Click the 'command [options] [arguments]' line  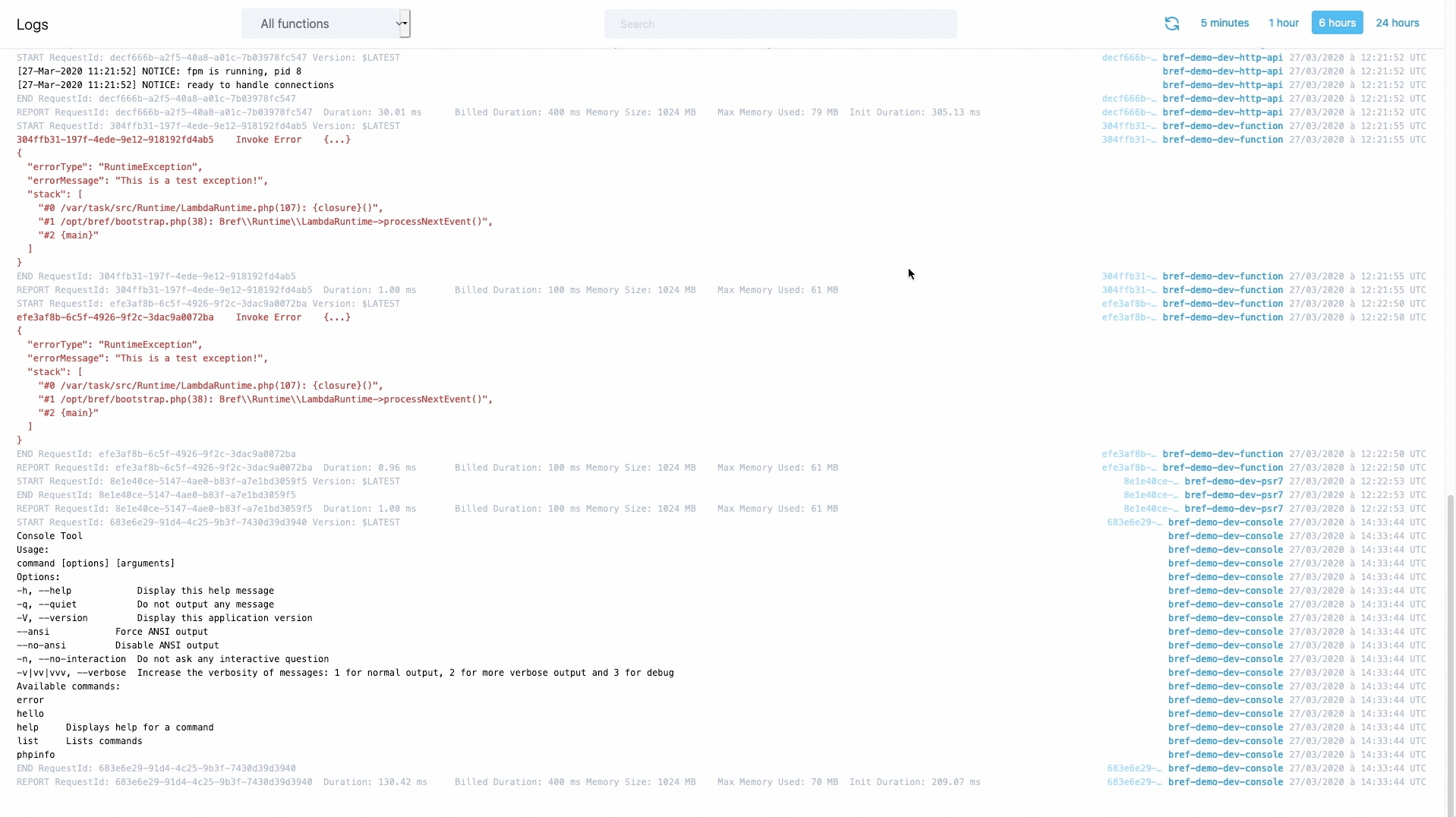click(x=96, y=563)
